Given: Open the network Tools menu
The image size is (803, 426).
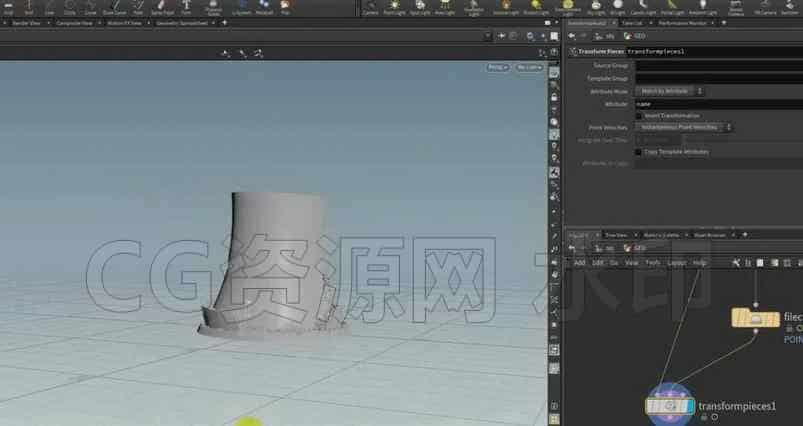Looking at the screenshot, I should (x=652, y=263).
